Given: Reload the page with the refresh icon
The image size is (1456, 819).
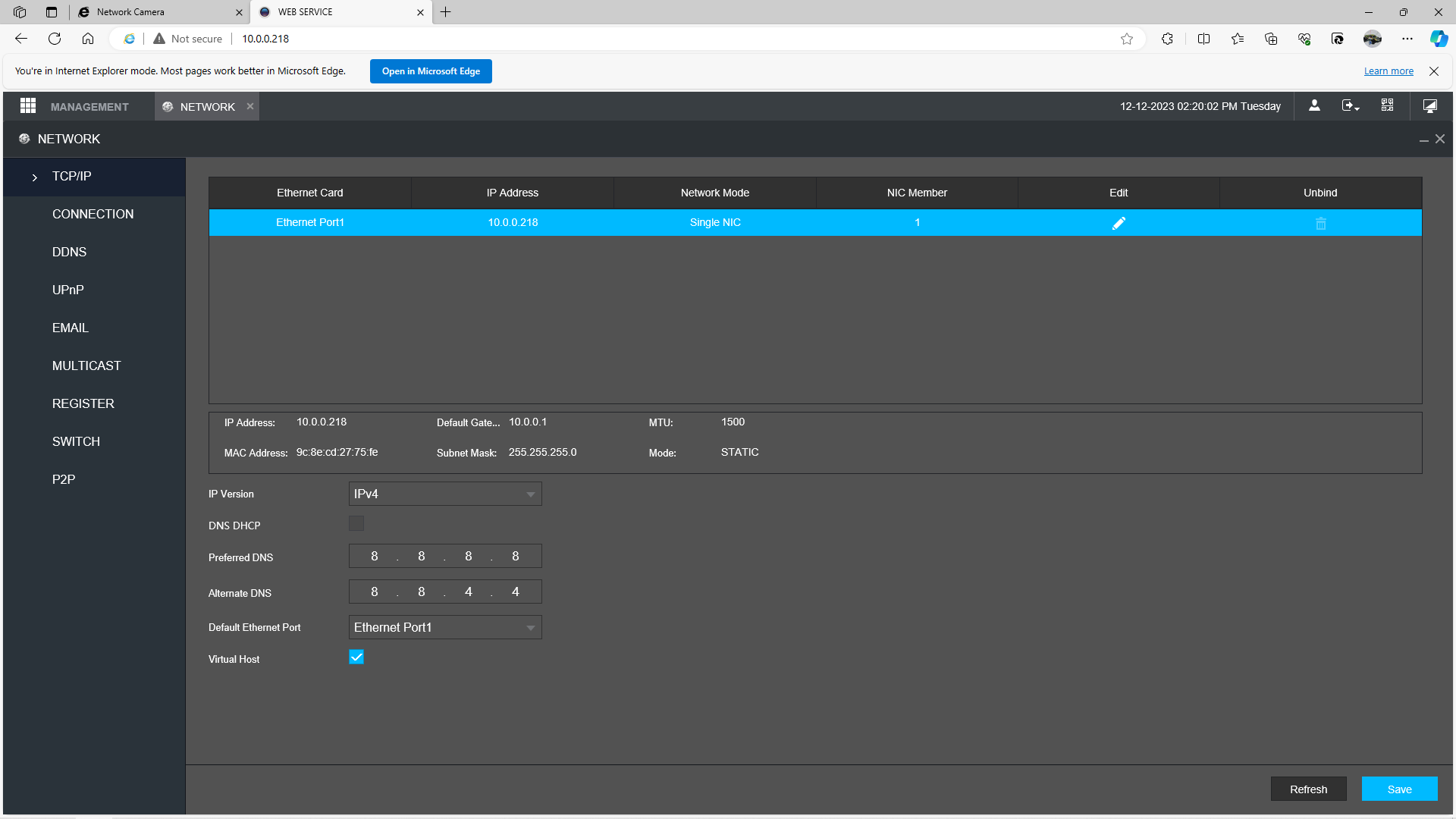Looking at the screenshot, I should (x=55, y=39).
